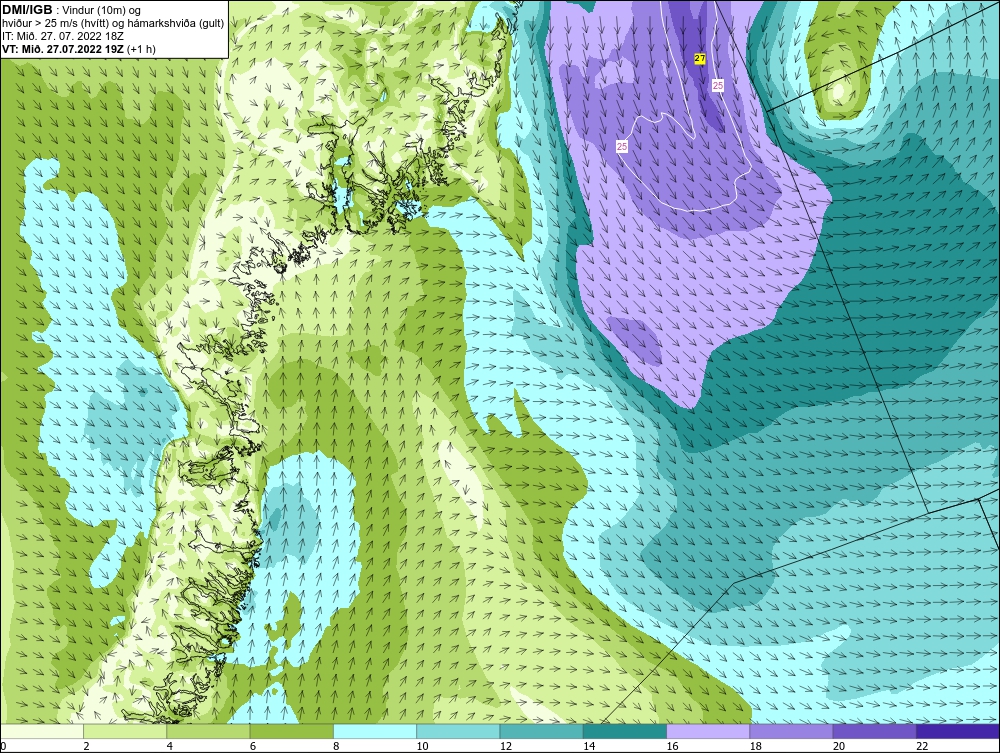Image resolution: width=1000 pixels, height=753 pixels.
Task: Click the 'IT: Mið. 27. 07. 2022 18Z' line
Action: (62, 36)
